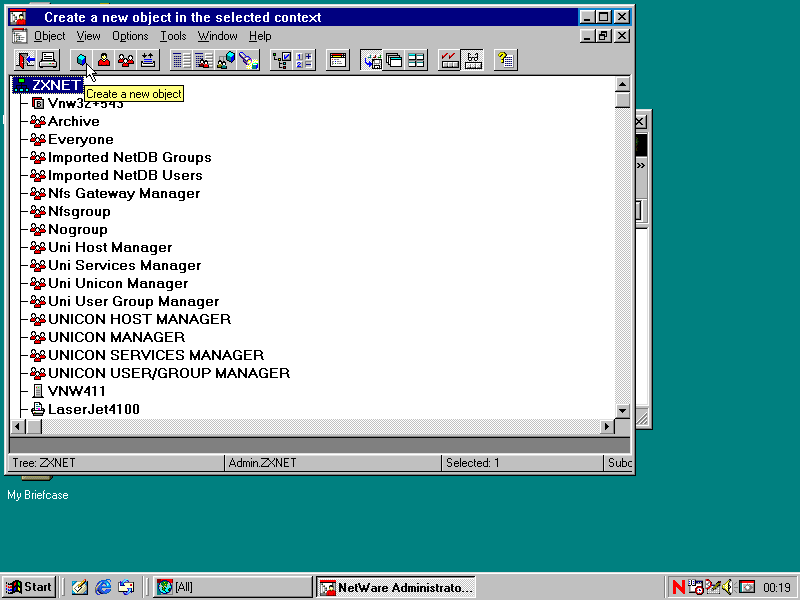Click the Tree: ZXNET status bar field

[117, 463]
